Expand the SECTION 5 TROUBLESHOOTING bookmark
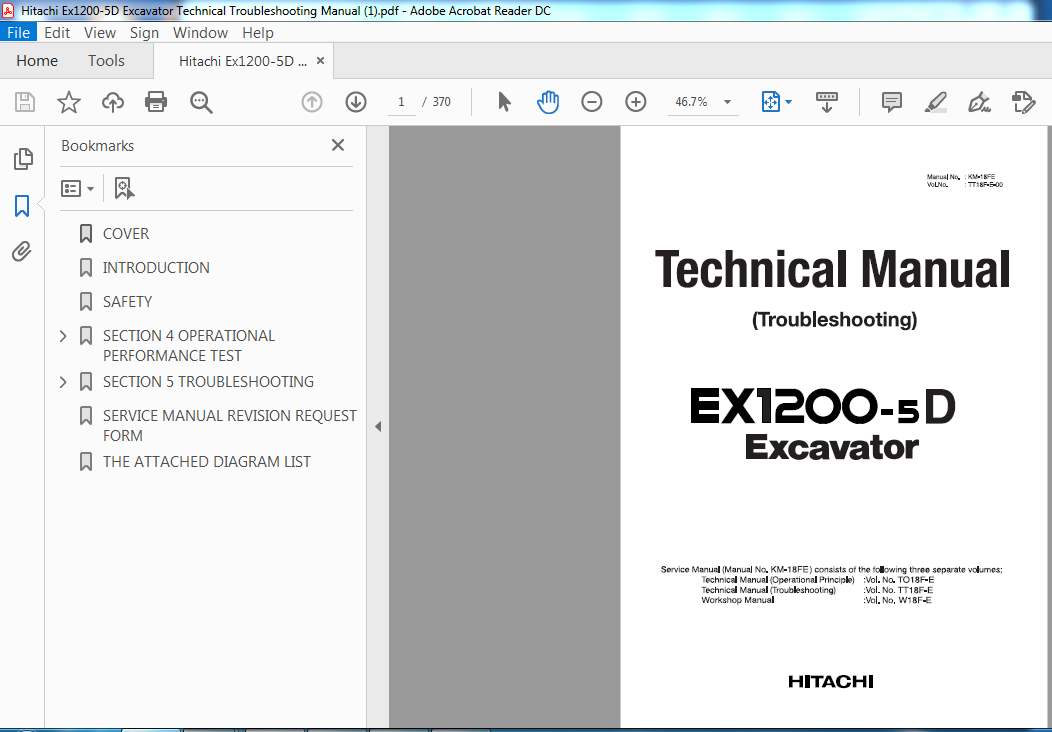Screen dimensions: 1052x732 pos(63,382)
